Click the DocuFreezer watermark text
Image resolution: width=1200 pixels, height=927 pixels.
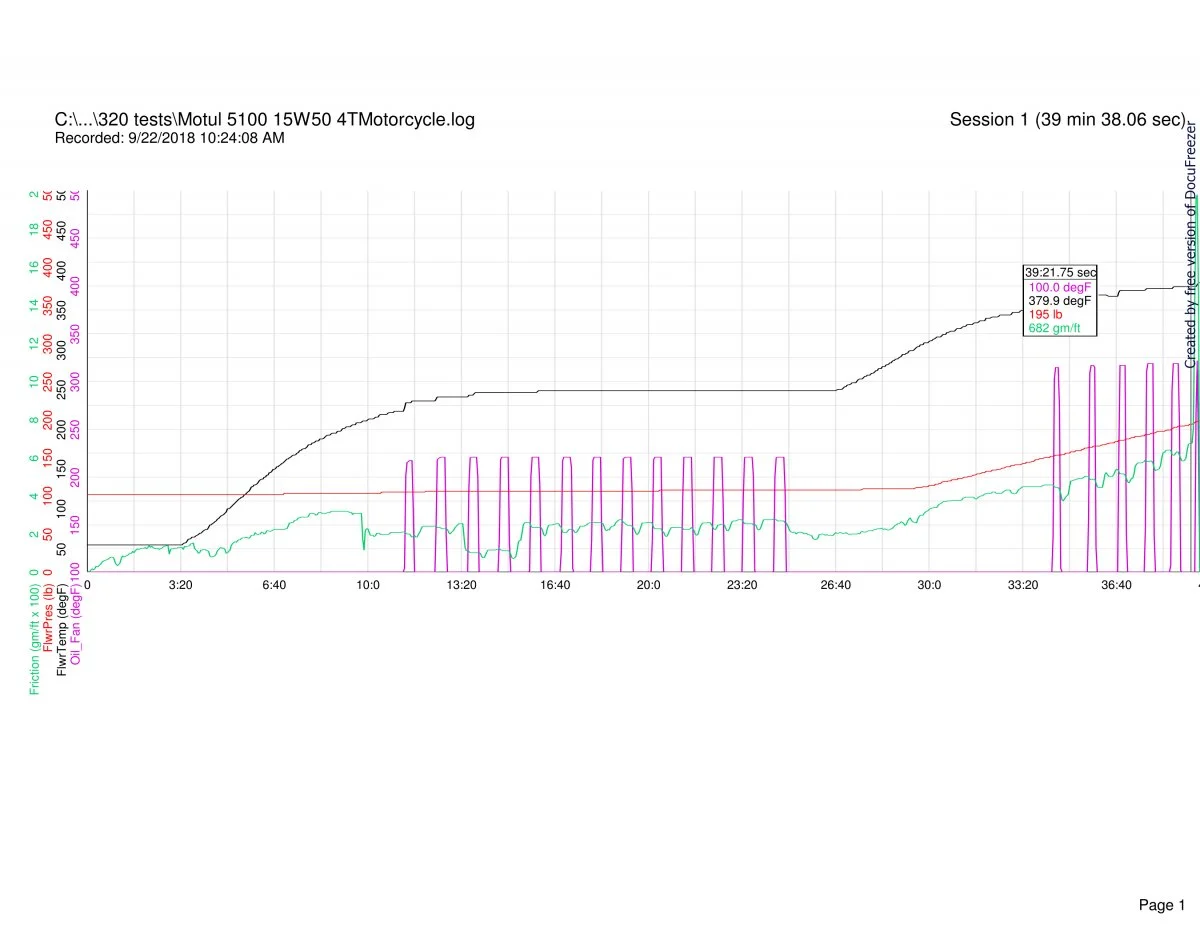click(x=1191, y=245)
